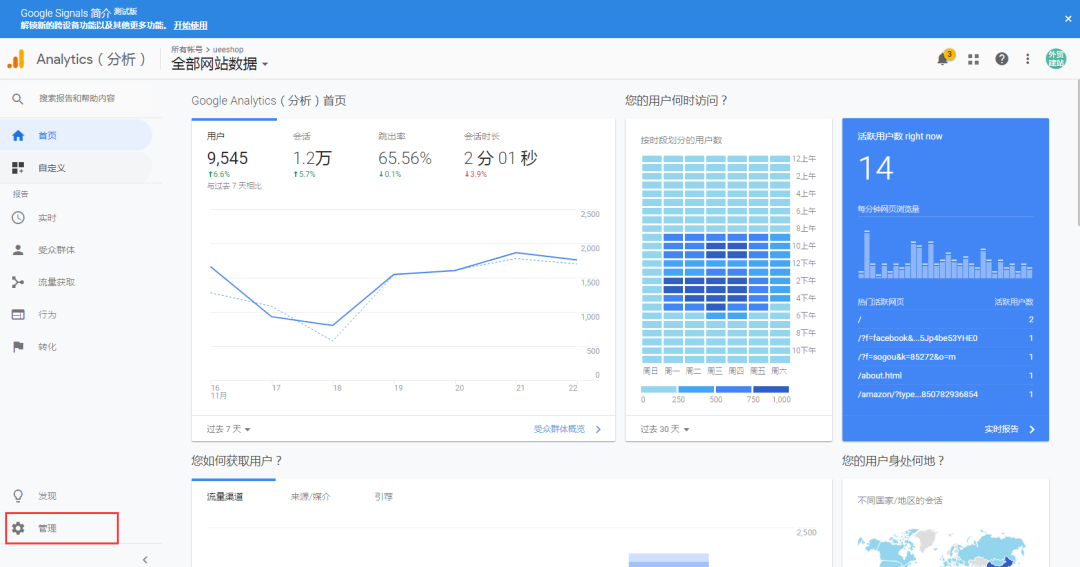Viewport: 1080px width, 567px height.
Task: Open the user account avatar
Action: click(x=1056, y=59)
